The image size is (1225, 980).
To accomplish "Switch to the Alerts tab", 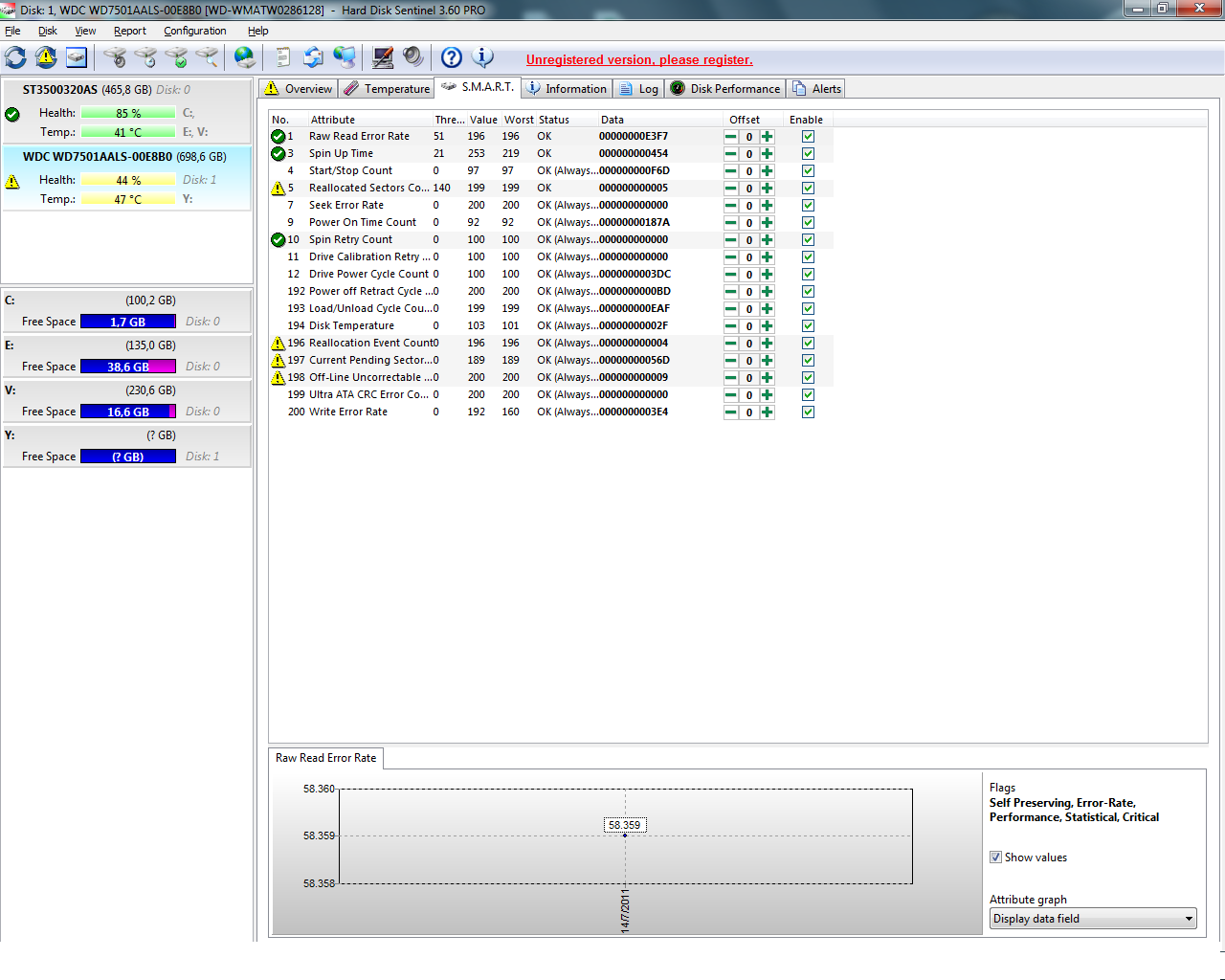I will click(817, 89).
